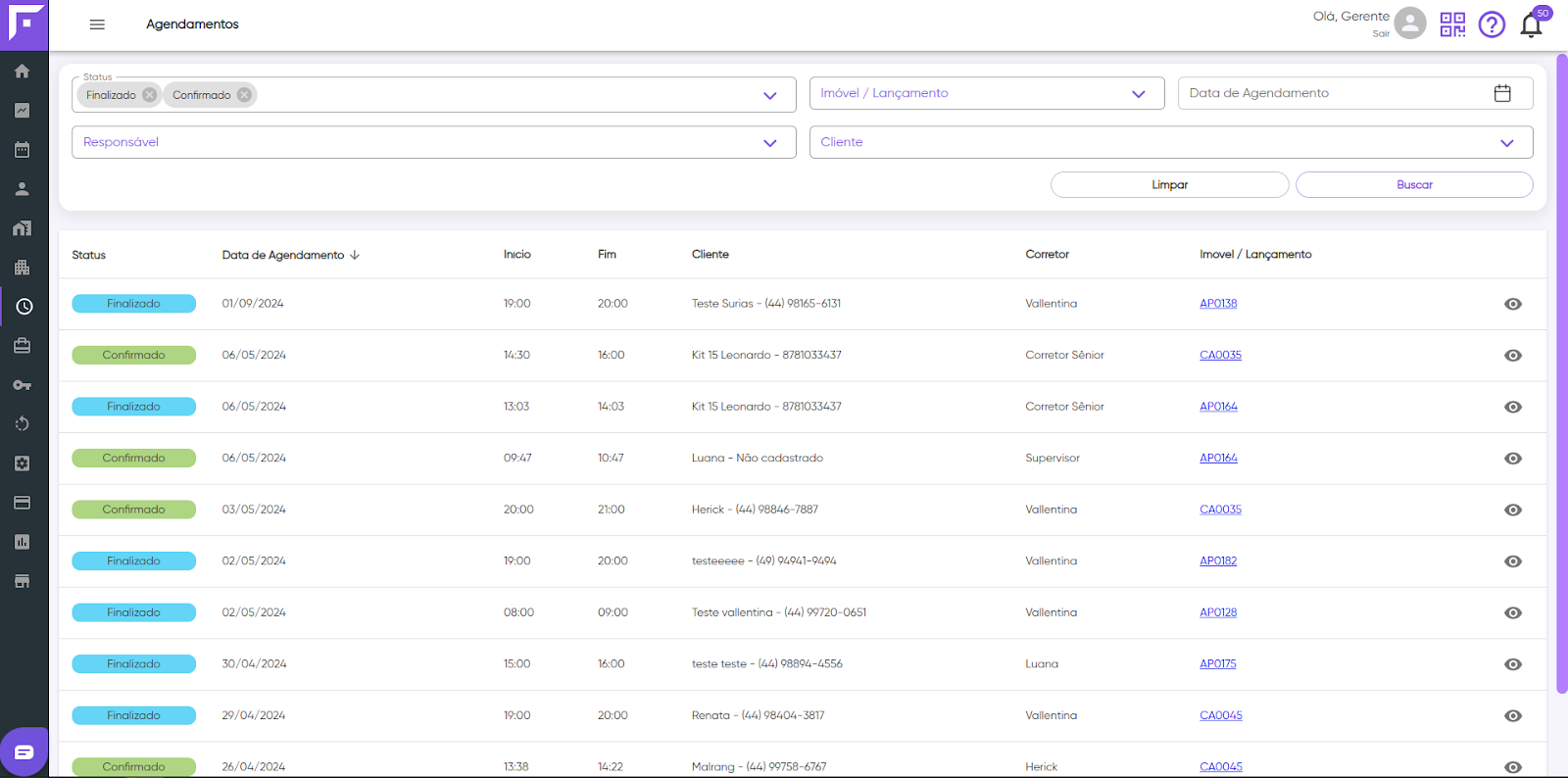Click the Imovel / Lançamento column header
The height and width of the screenshot is (778, 1568).
click(x=1255, y=254)
